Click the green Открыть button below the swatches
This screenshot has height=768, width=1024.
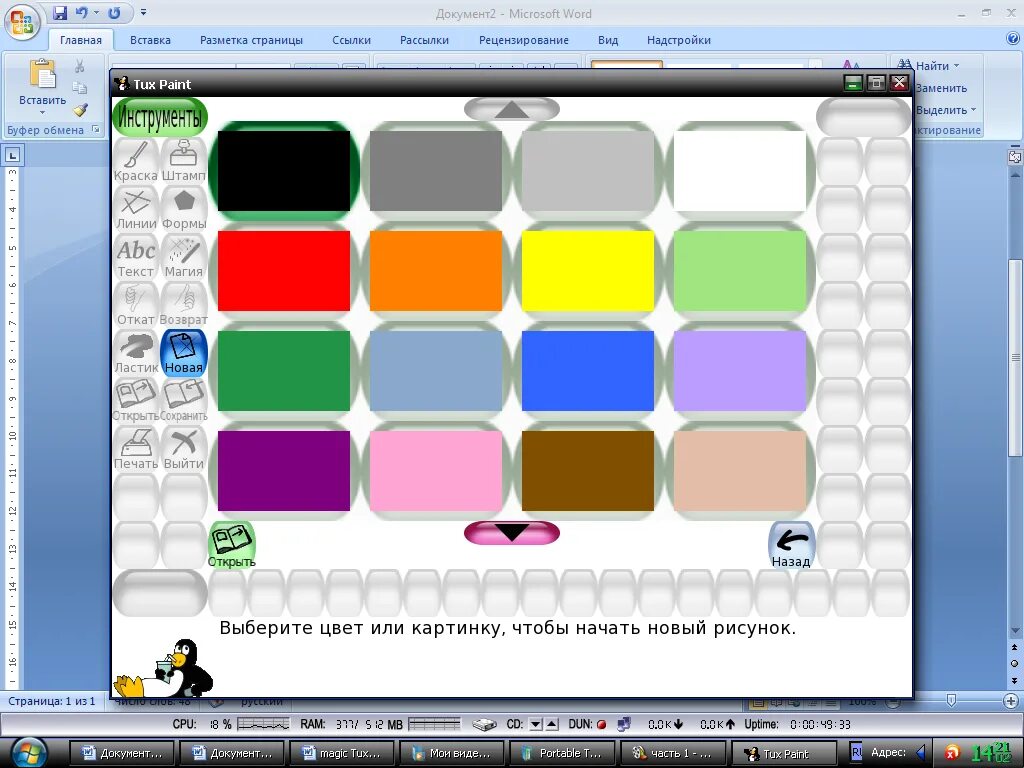pyautogui.click(x=231, y=545)
